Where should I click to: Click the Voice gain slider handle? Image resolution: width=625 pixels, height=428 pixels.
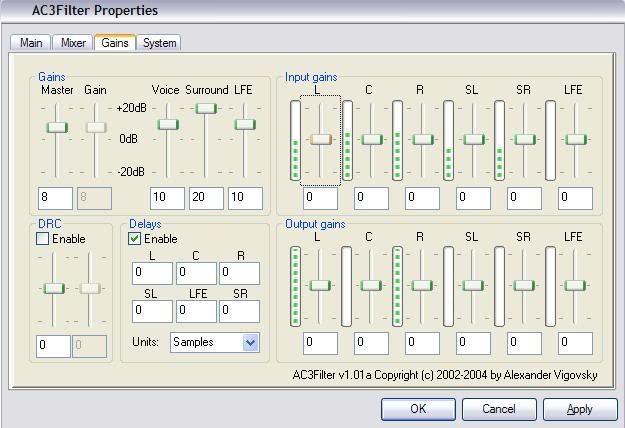point(168,124)
